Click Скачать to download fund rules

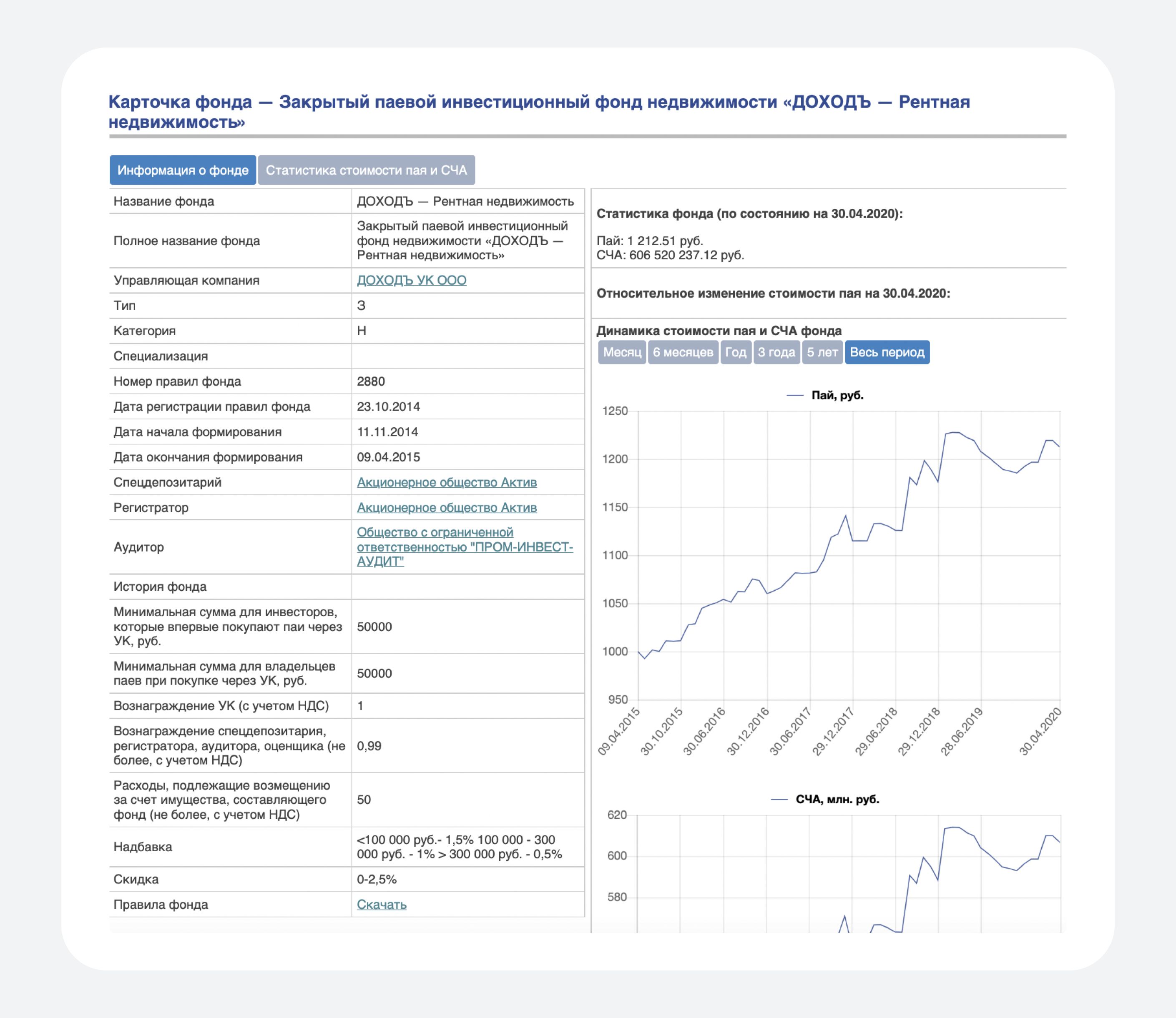382,904
